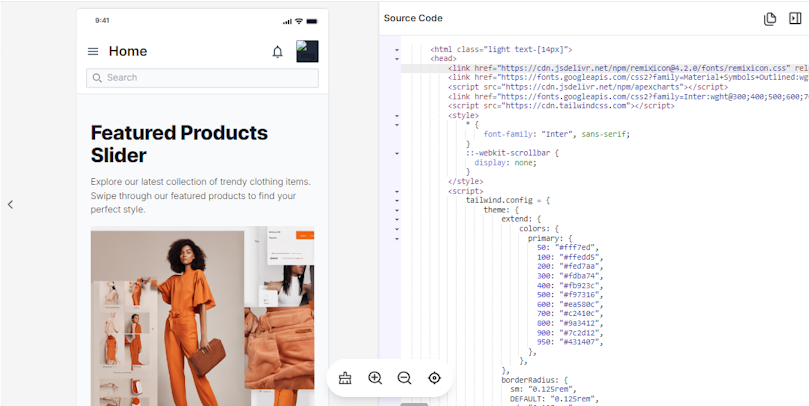
Task: Click the cdn.tailwindcss.com script line
Action: [561, 106]
